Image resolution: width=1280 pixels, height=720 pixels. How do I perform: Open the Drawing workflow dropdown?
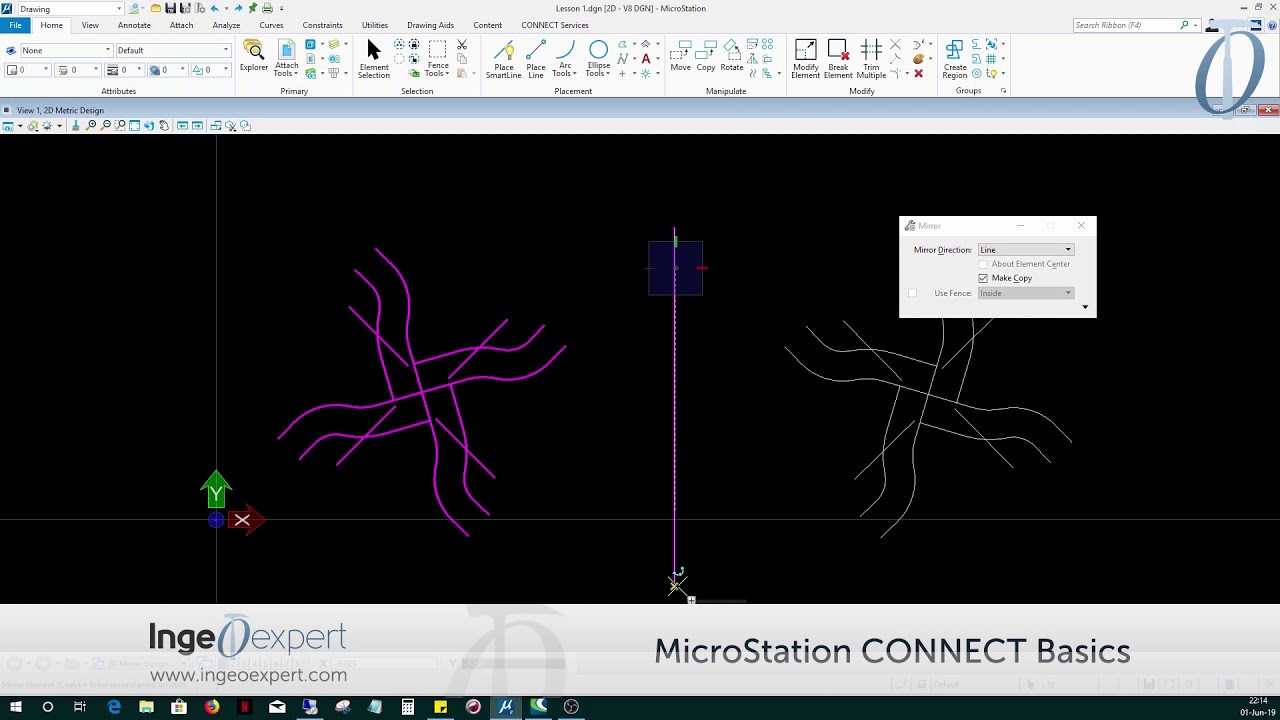(70, 8)
